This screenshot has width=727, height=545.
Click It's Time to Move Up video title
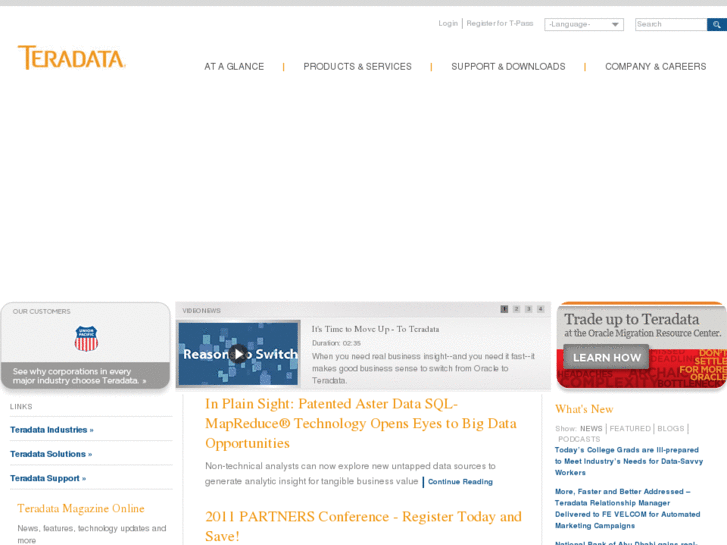point(375,329)
